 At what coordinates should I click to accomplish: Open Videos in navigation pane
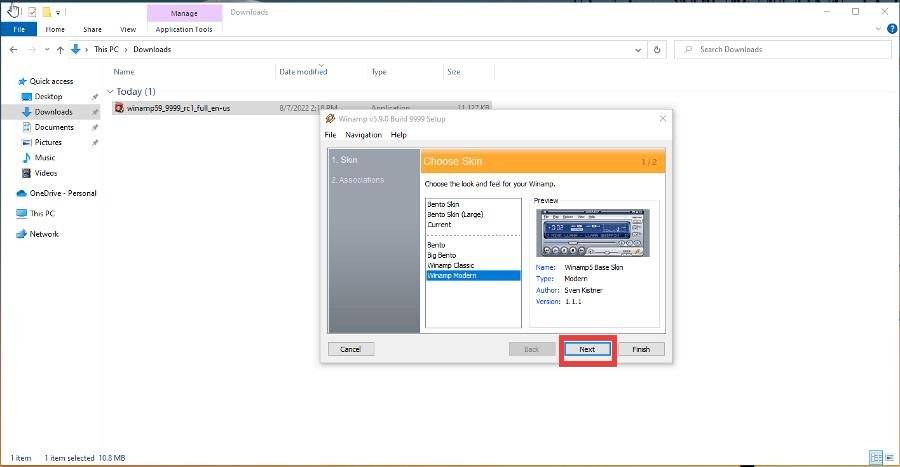point(46,173)
